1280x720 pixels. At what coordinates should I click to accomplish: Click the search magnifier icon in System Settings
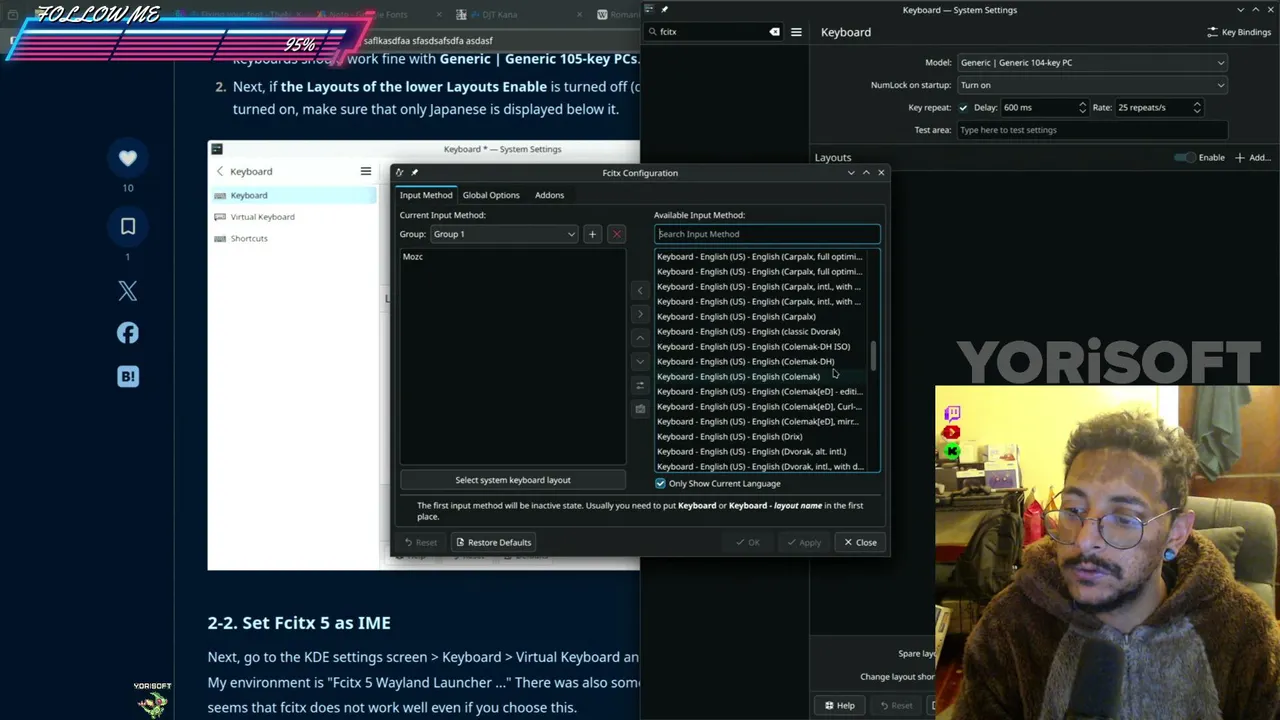point(653,32)
